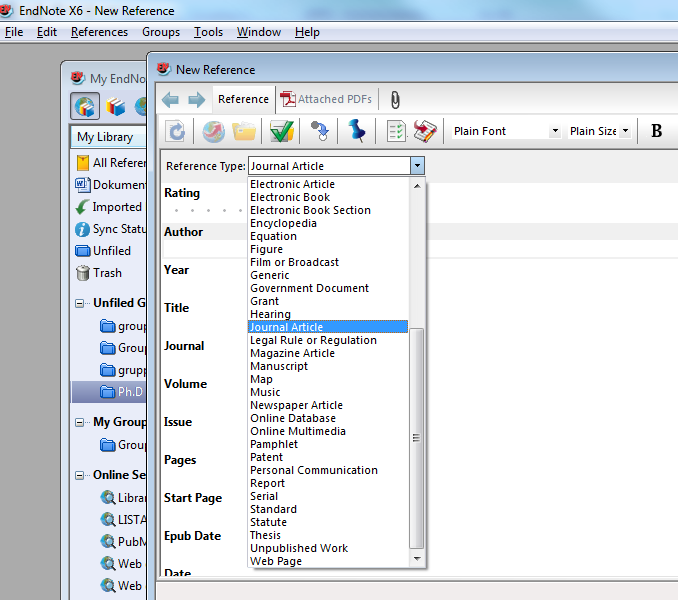Collapse the Online Search tree section
Viewport: 678px width, 600px height.
80,476
